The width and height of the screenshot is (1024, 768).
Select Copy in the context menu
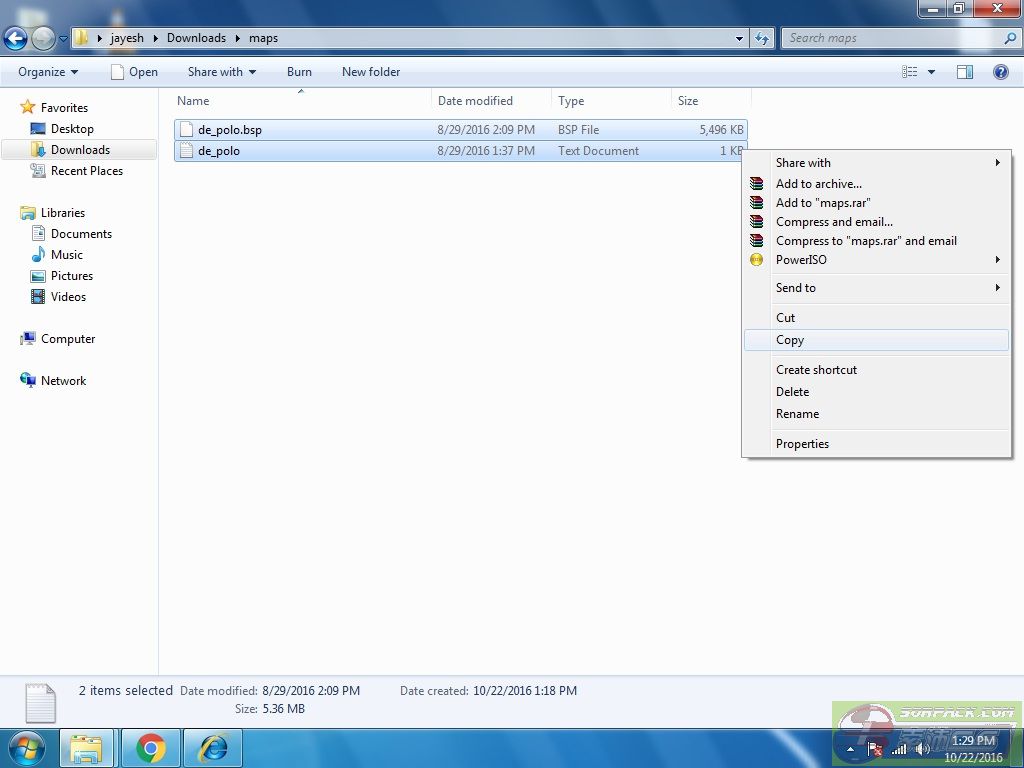(x=790, y=340)
